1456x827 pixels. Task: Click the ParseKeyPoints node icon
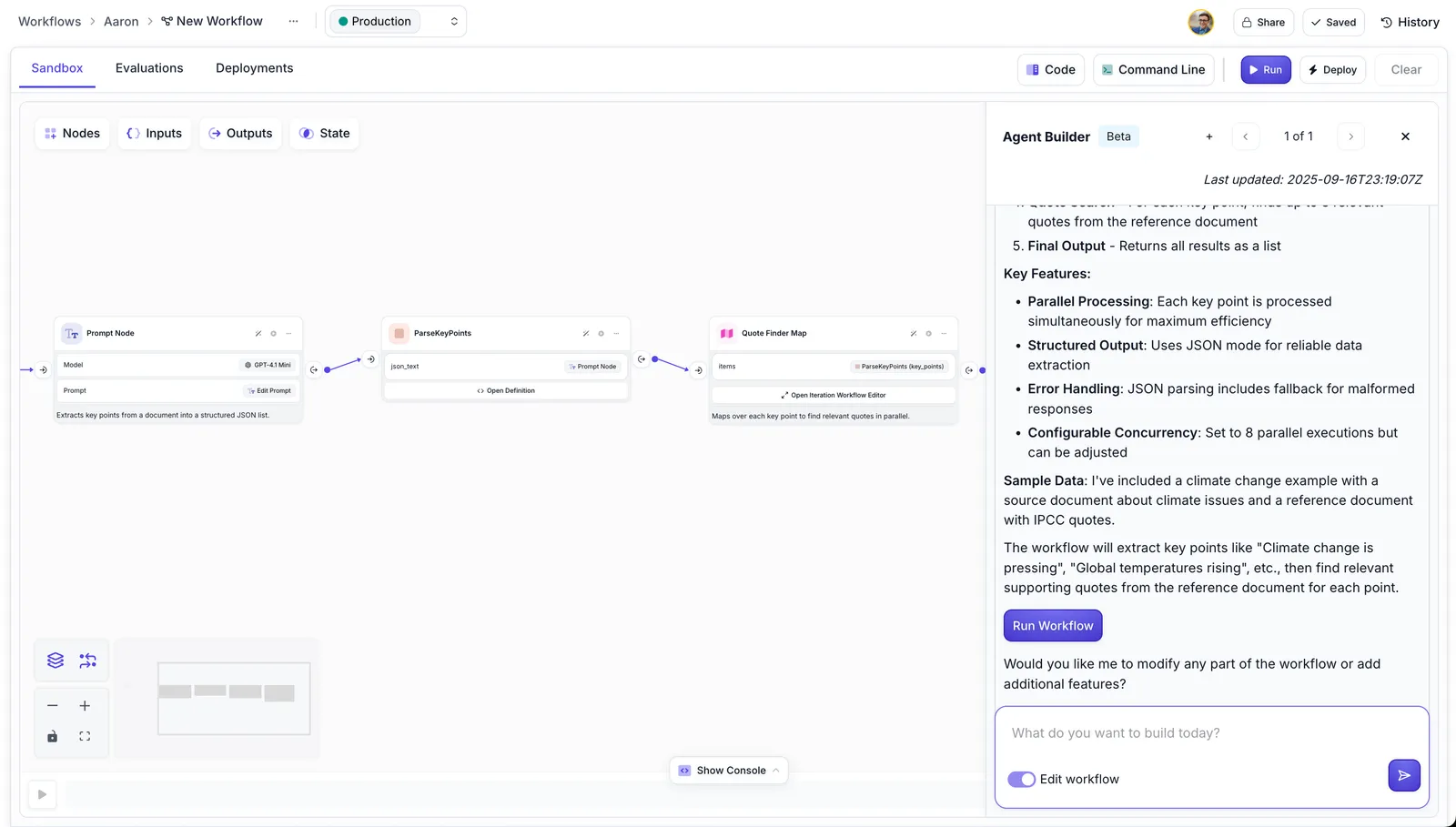tap(399, 334)
